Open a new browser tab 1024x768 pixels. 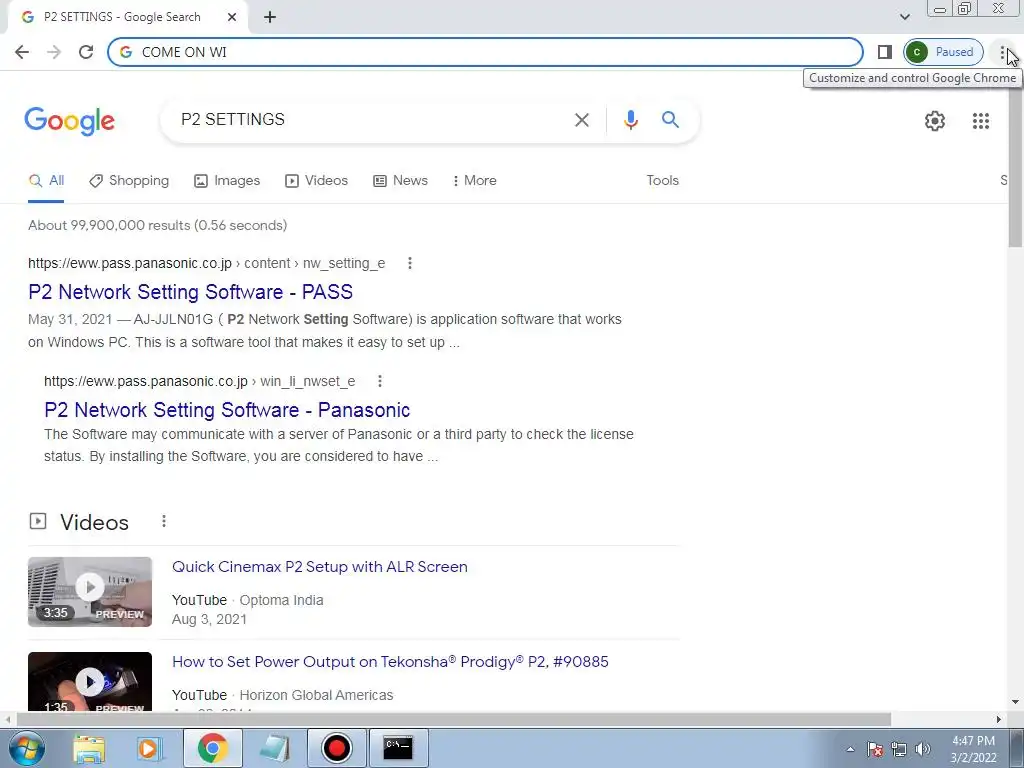pos(270,17)
